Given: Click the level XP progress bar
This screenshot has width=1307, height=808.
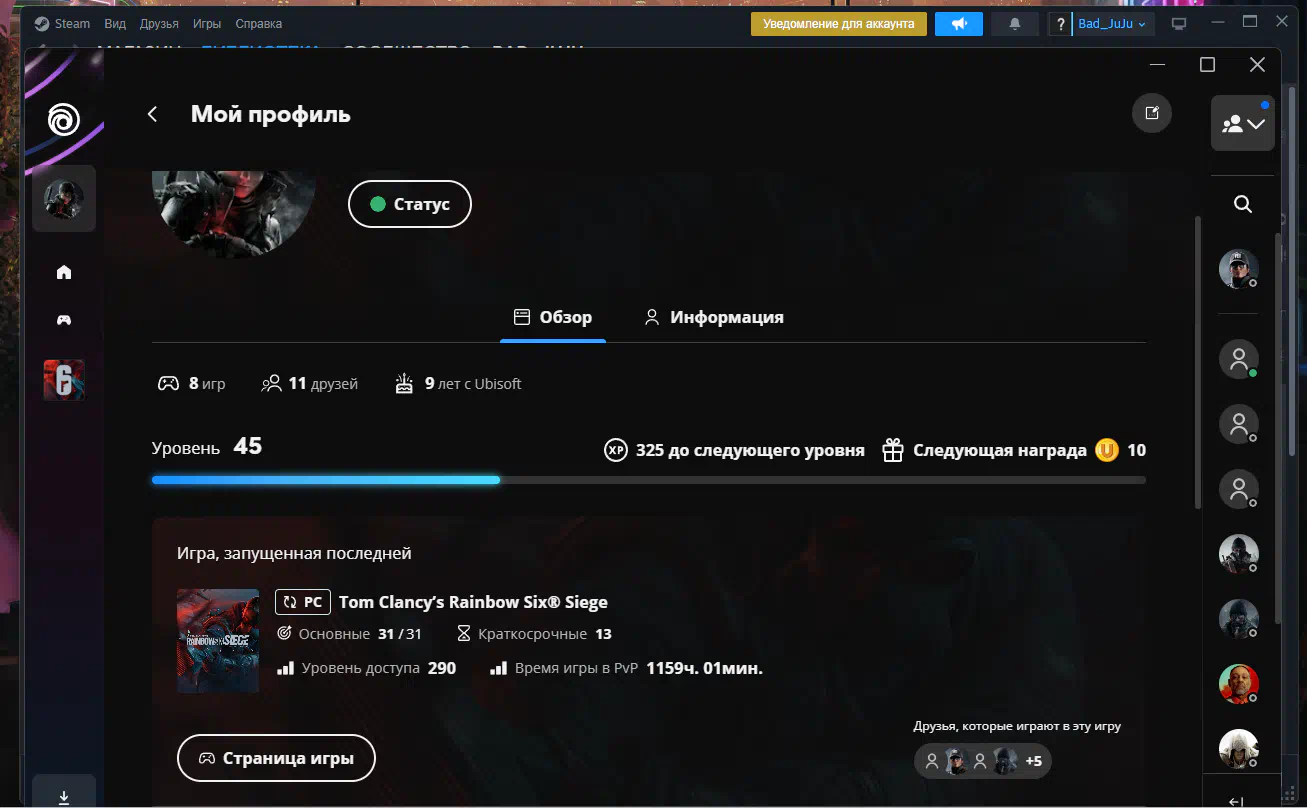Looking at the screenshot, I should [x=649, y=480].
